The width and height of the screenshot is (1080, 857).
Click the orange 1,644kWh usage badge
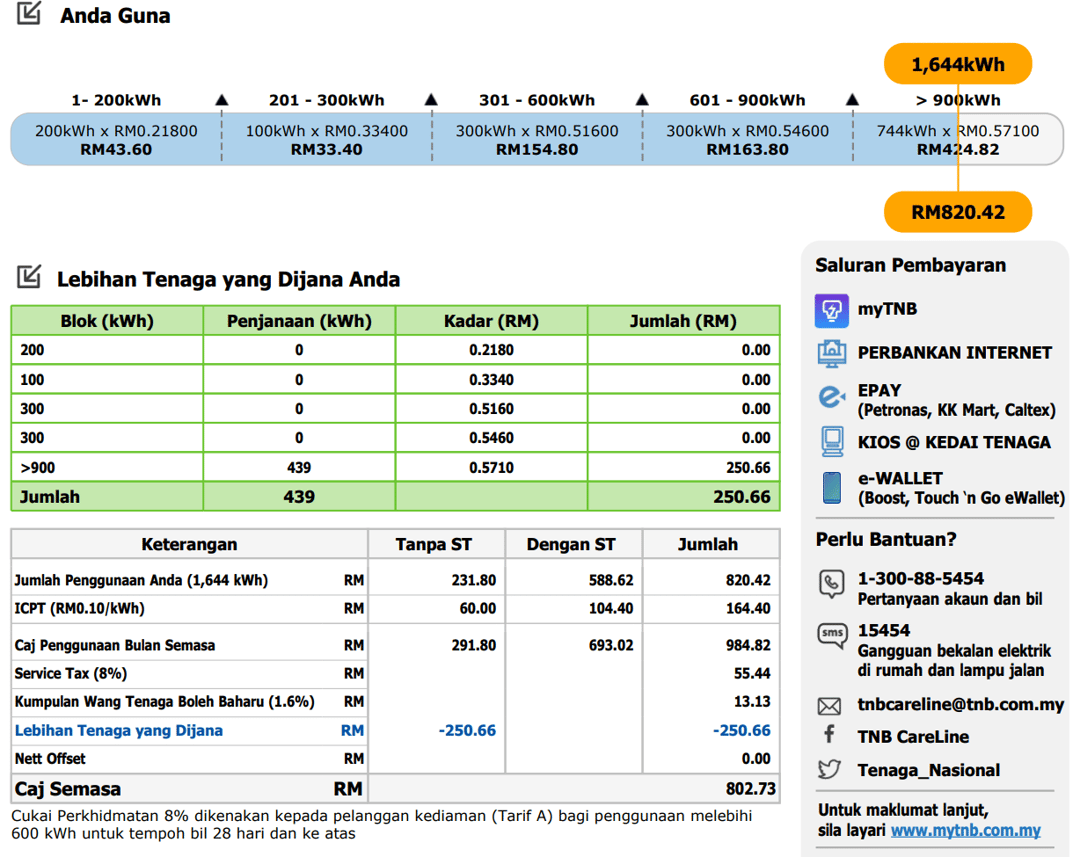coord(958,64)
